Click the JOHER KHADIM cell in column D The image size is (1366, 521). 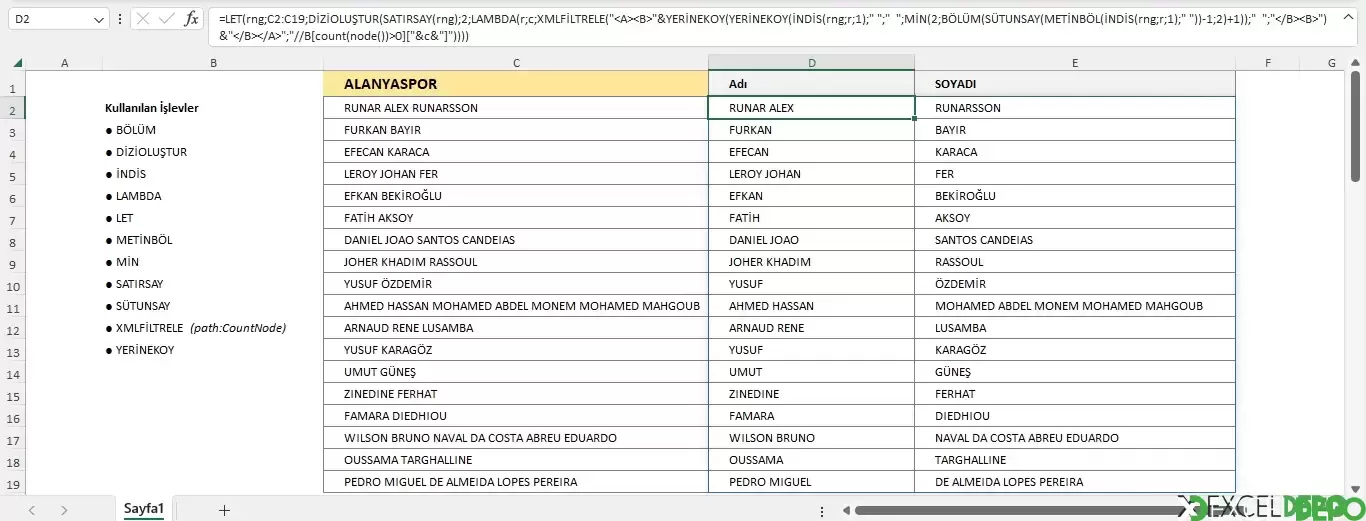point(812,262)
